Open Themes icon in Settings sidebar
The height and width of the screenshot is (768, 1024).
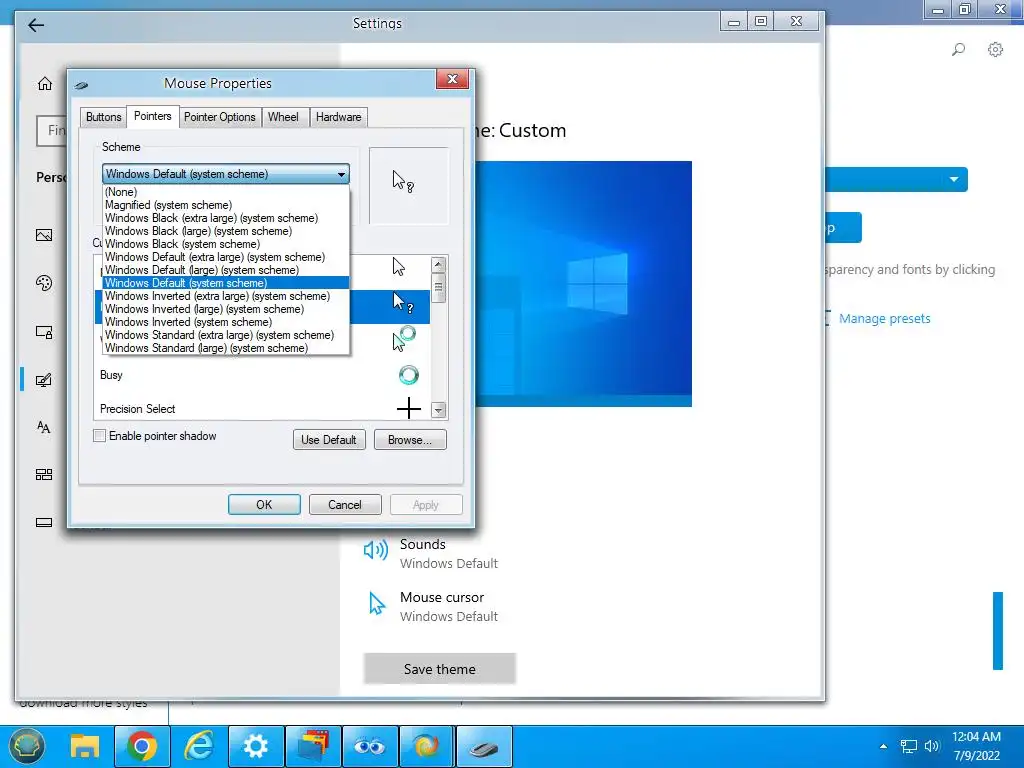coord(44,380)
